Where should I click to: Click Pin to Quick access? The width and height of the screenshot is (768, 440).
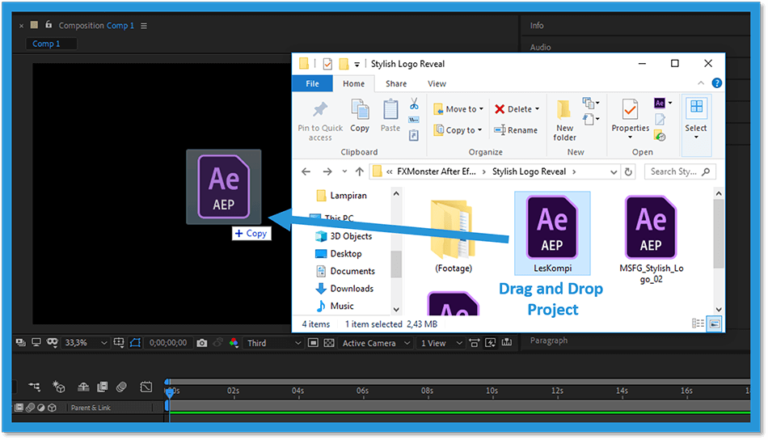tap(320, 120)
